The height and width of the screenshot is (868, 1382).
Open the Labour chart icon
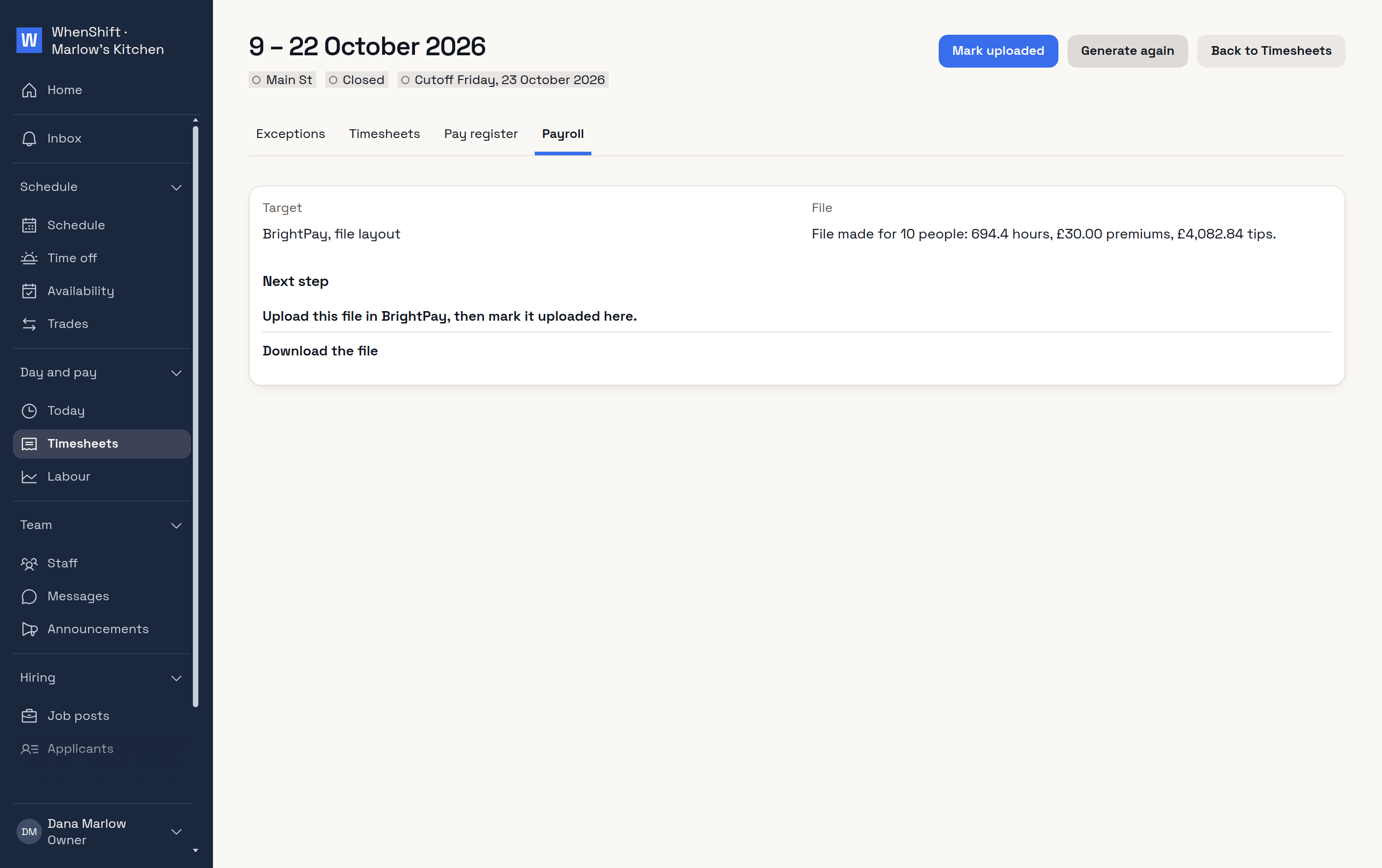(x=29, y=477)
